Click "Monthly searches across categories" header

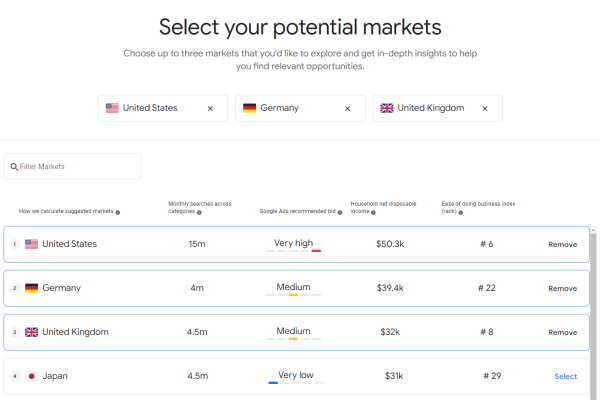(x=200, y=207)
